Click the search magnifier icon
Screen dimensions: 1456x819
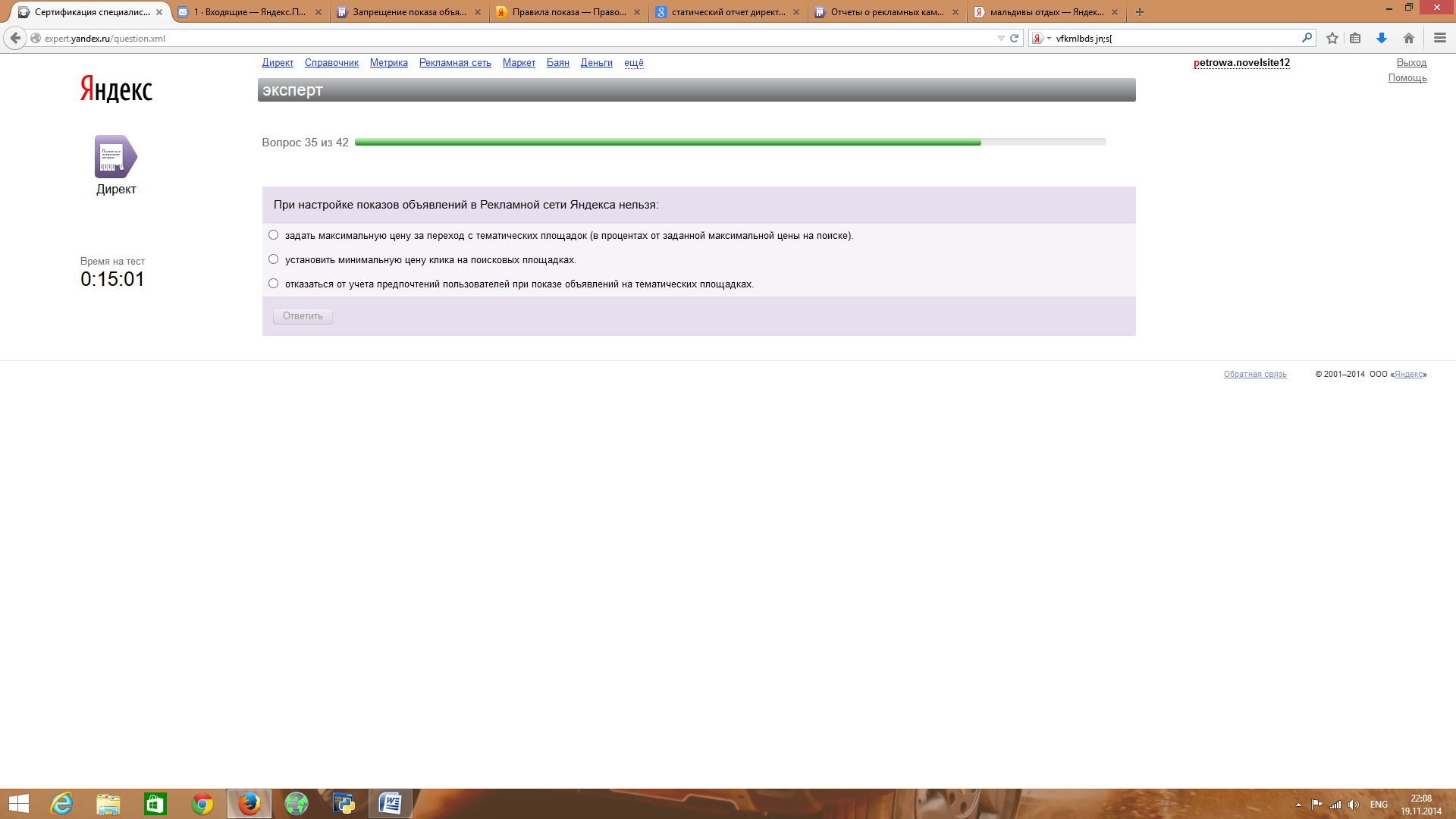1307,38
